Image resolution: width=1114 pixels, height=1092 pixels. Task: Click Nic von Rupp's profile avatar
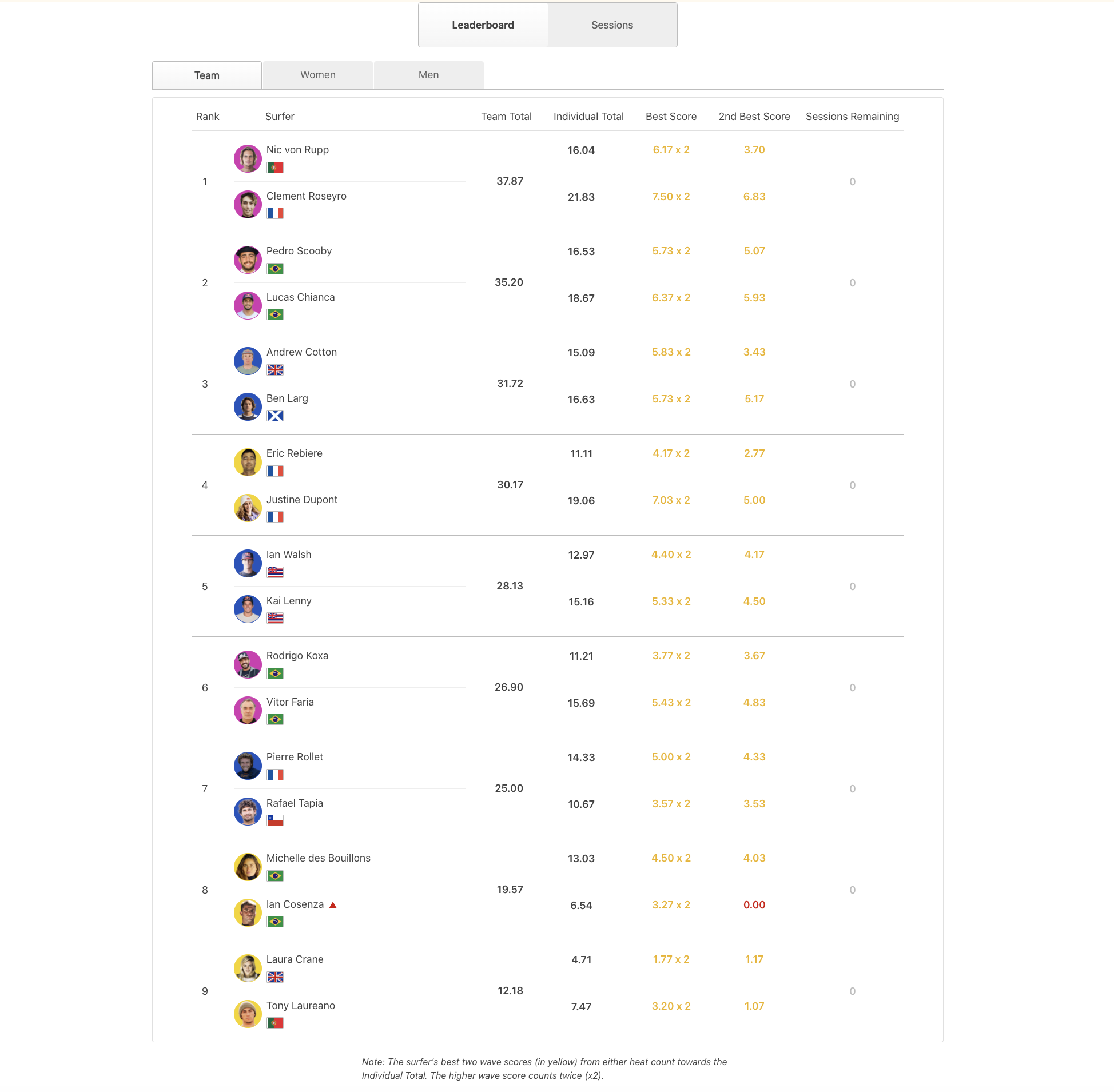pyautogui.click(x=248, y=159)
